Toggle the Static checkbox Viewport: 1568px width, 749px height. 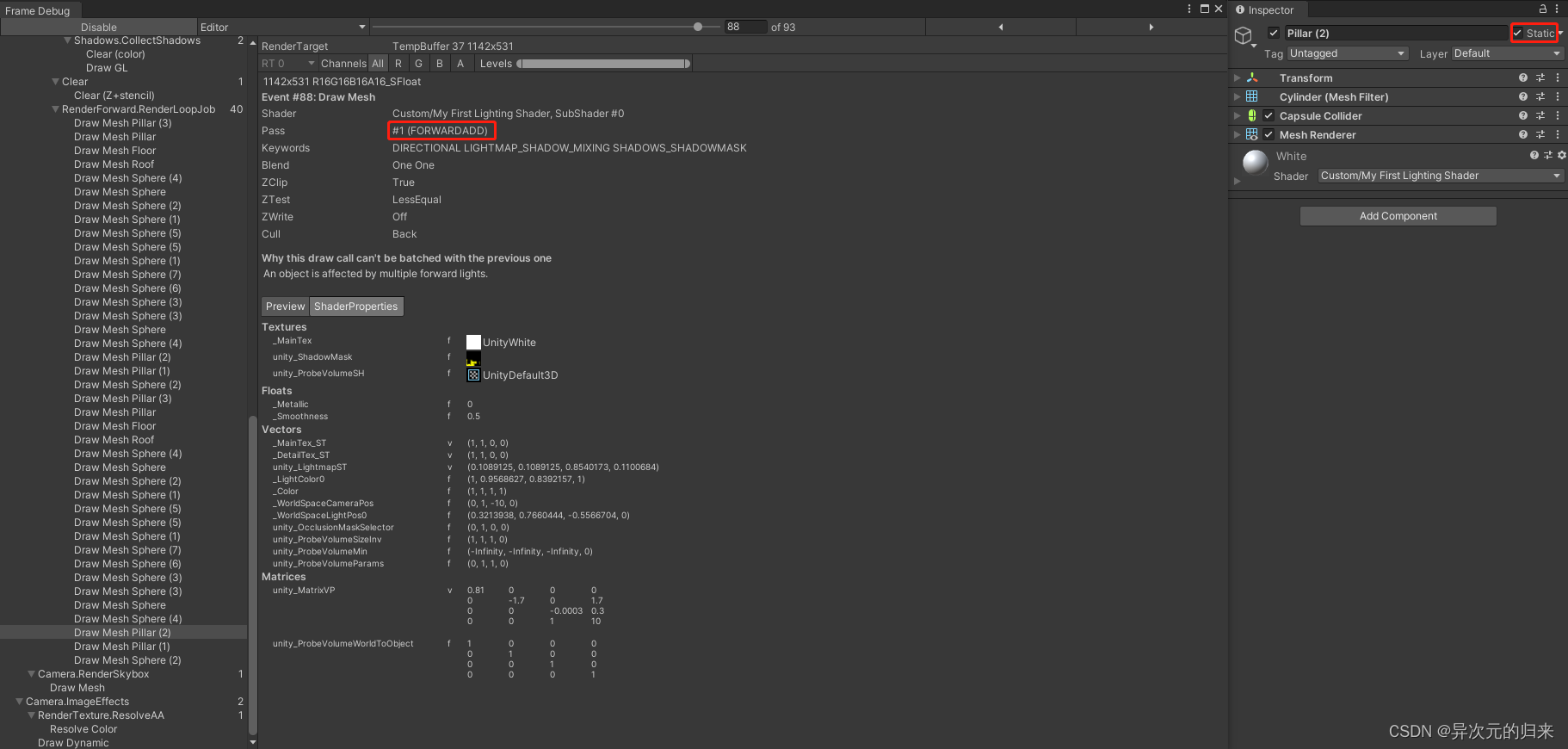coord(1517,33)
